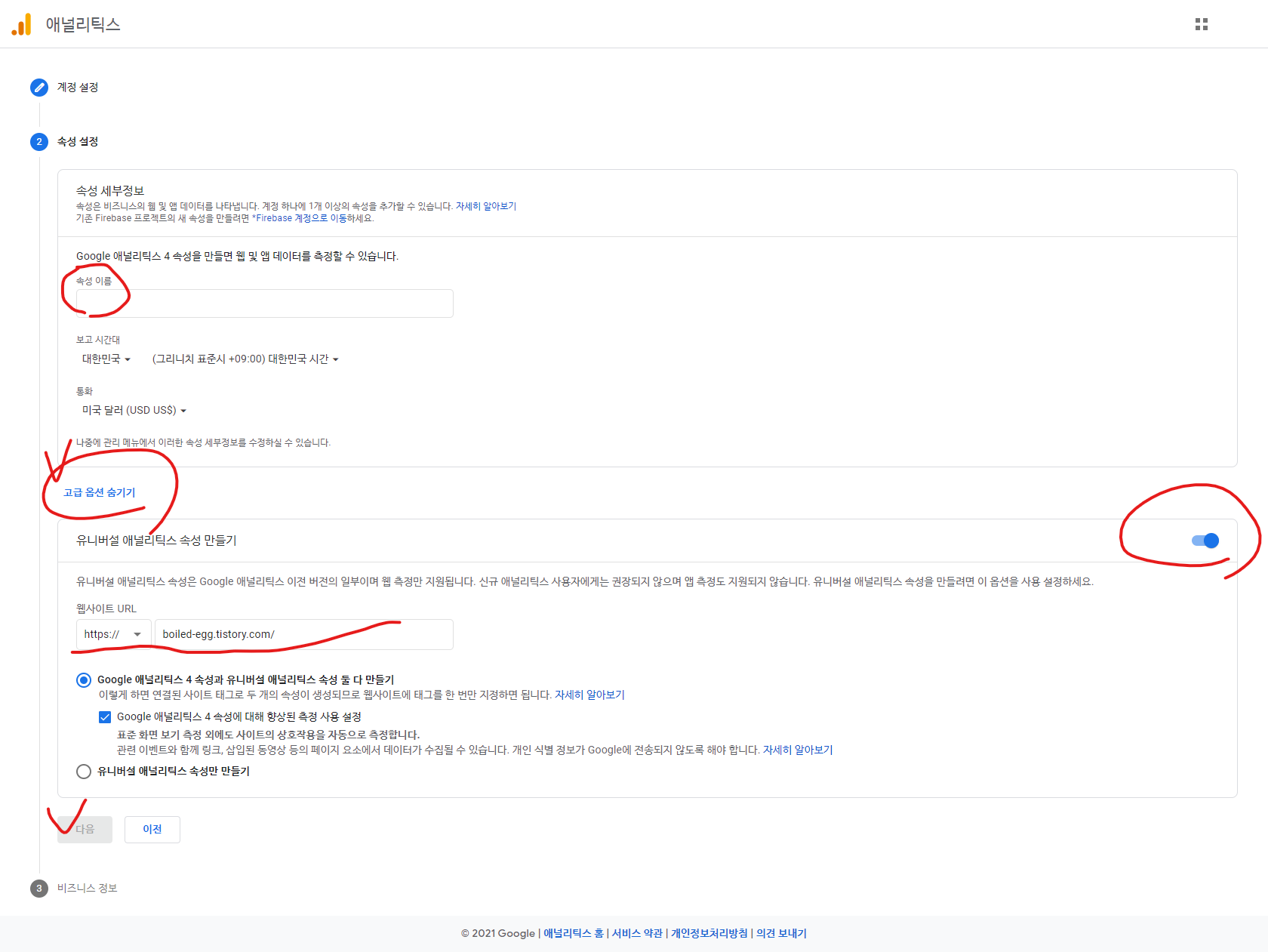
Task: Click the 속성 설정 step label
Action: coord(78,142)
